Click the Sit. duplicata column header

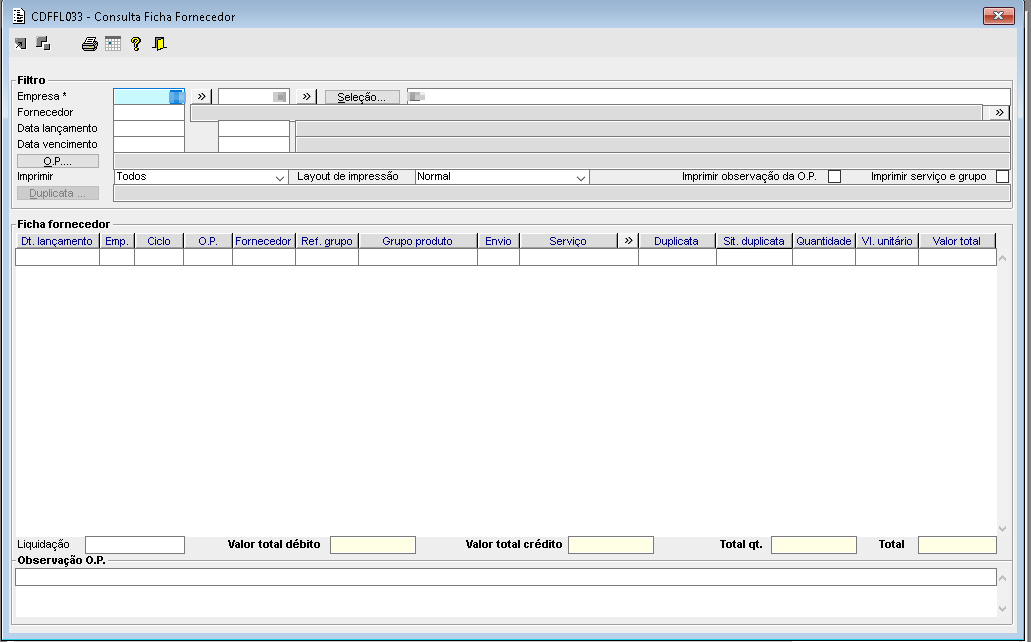click(x=754, y=241)
